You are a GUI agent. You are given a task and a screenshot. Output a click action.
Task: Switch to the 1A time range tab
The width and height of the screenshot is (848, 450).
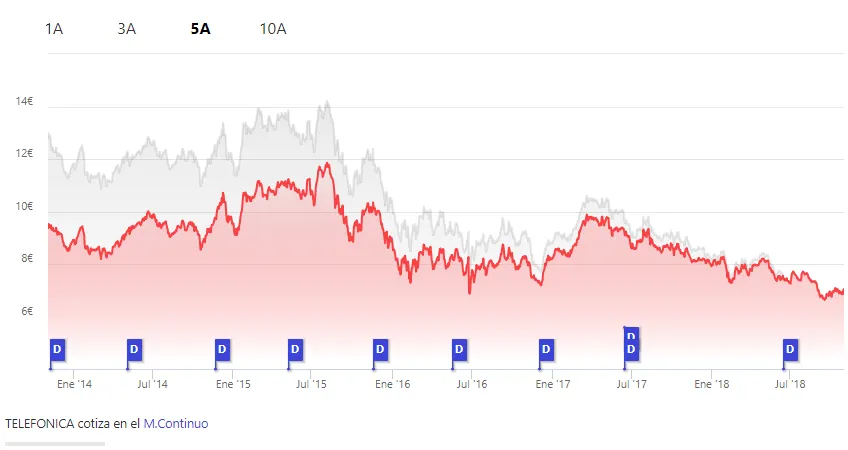pyautogui.click(x=54, y=28)
